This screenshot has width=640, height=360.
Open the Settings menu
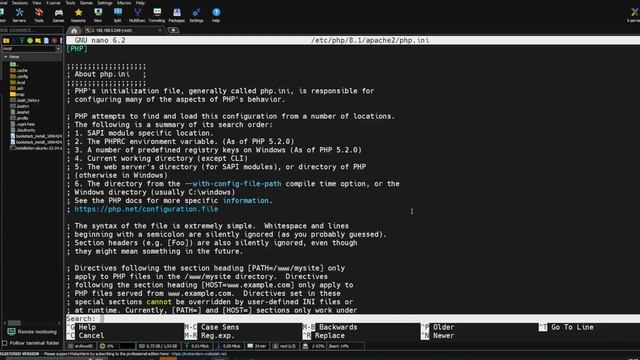coord(105,2)
